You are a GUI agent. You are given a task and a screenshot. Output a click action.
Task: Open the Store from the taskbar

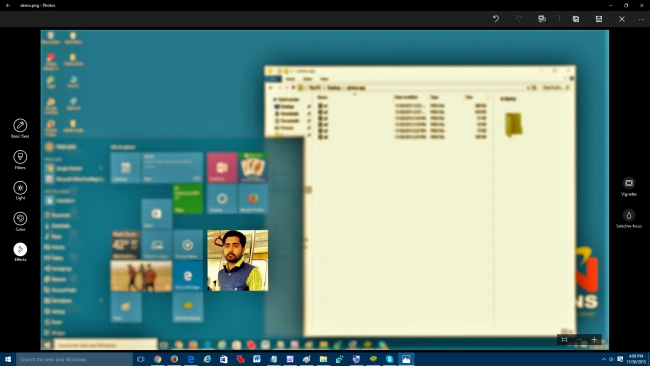pyautogui.click(x=224, y=359)
